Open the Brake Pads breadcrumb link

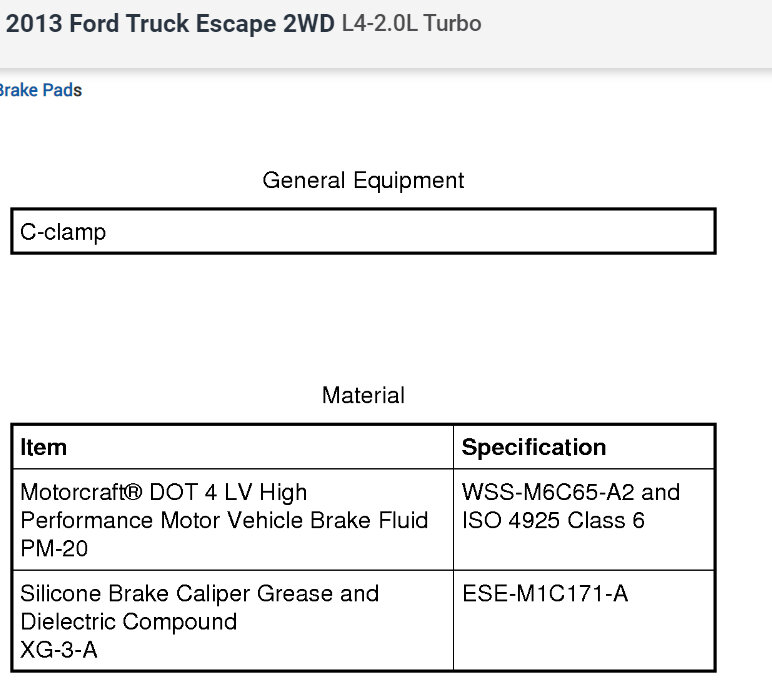pos(40,90)
